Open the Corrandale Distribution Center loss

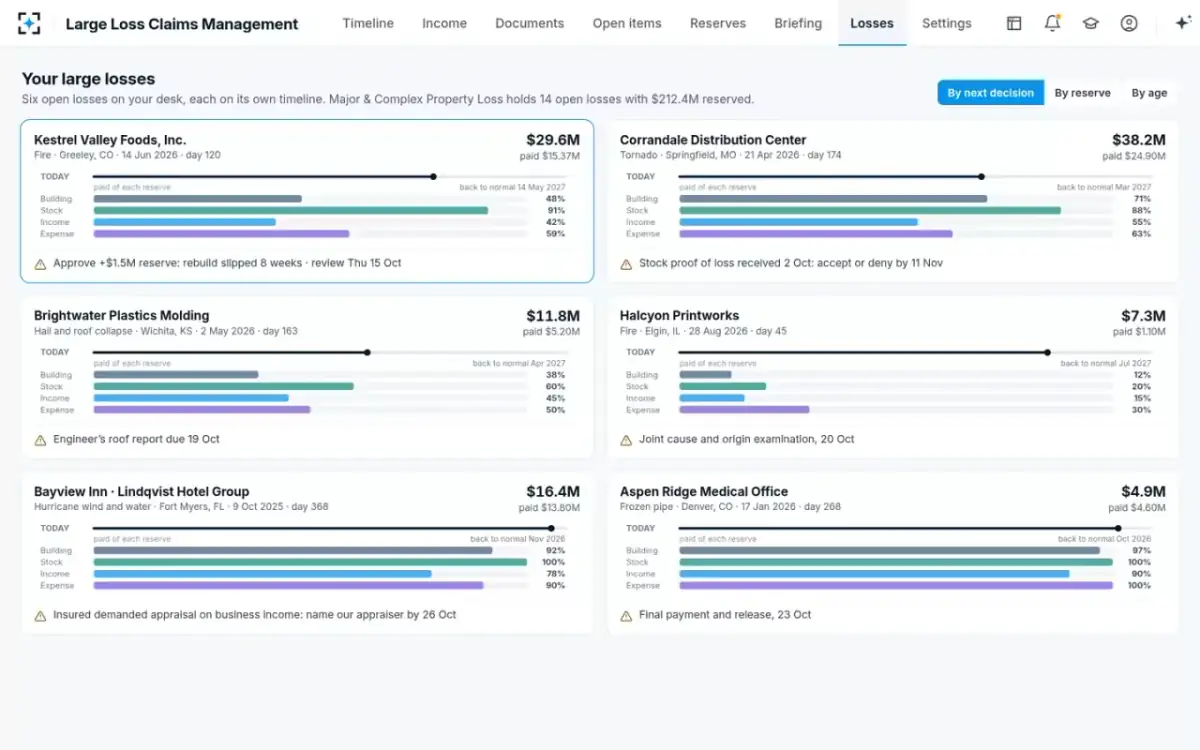pos(893,201)
